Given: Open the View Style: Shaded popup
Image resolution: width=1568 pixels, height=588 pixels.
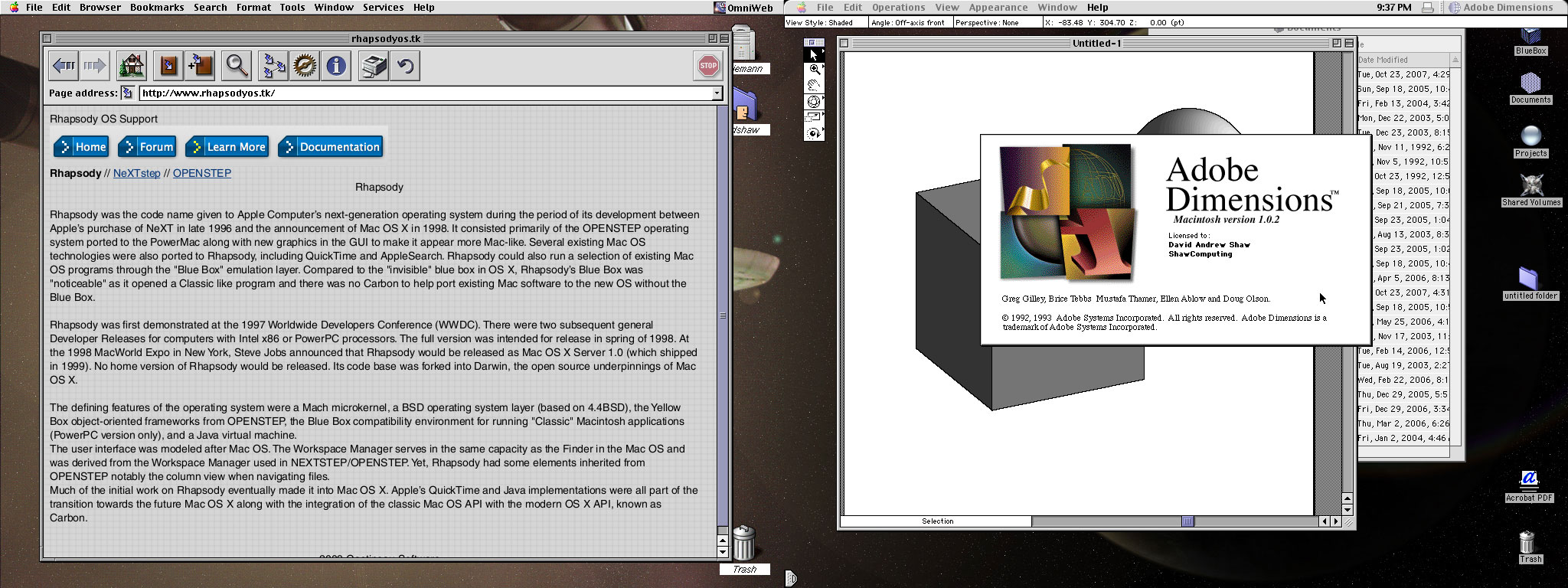Looking at the screenshot, I should point(825,22).
